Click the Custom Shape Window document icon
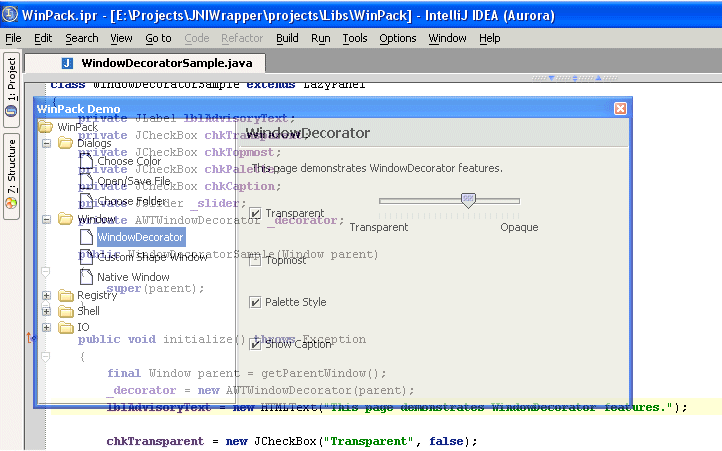 [x=86, y=257]
